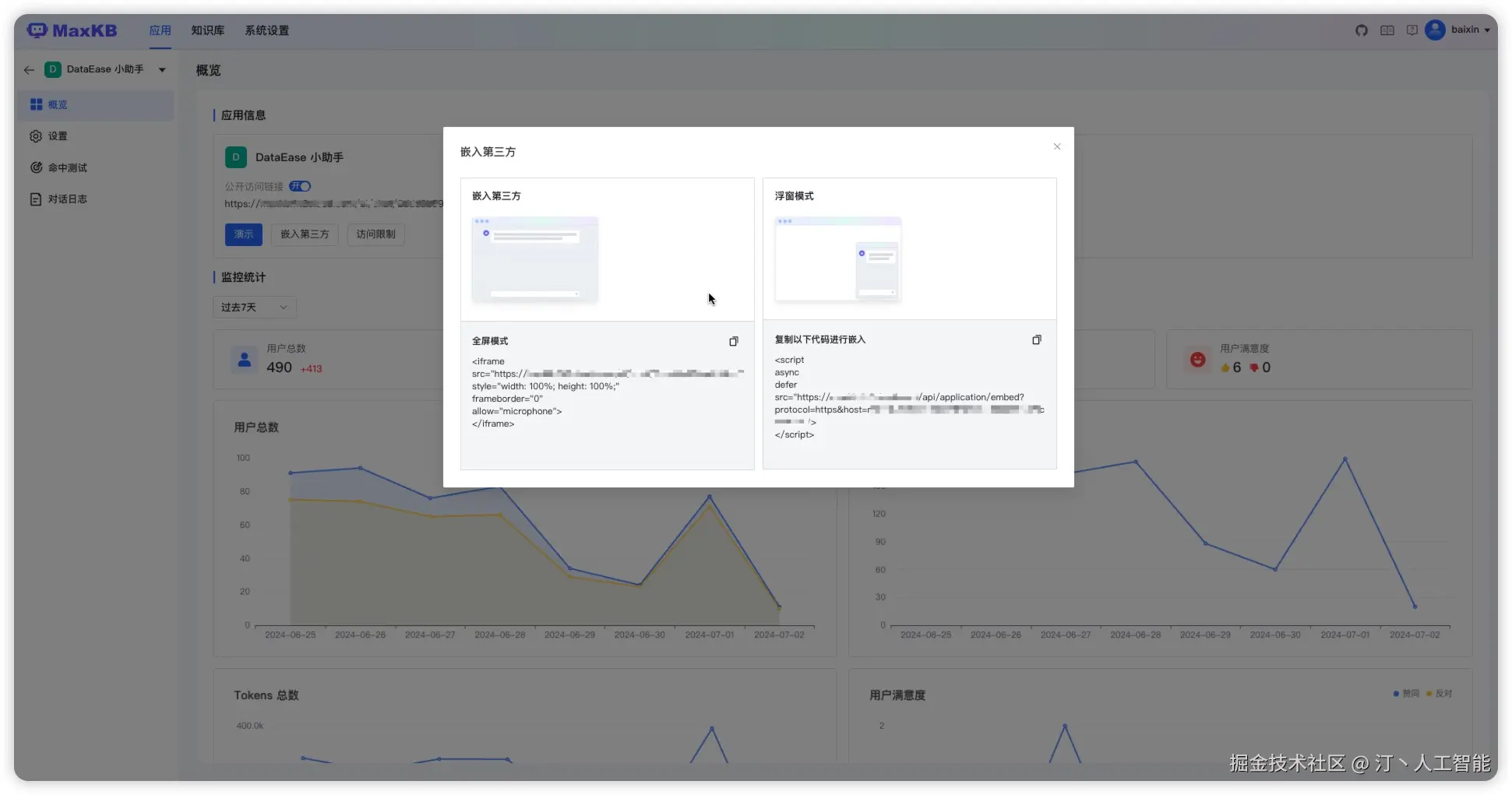Click the 复制以下代码进行嵌入 label

pyautogui.click(x=820, y=339)
